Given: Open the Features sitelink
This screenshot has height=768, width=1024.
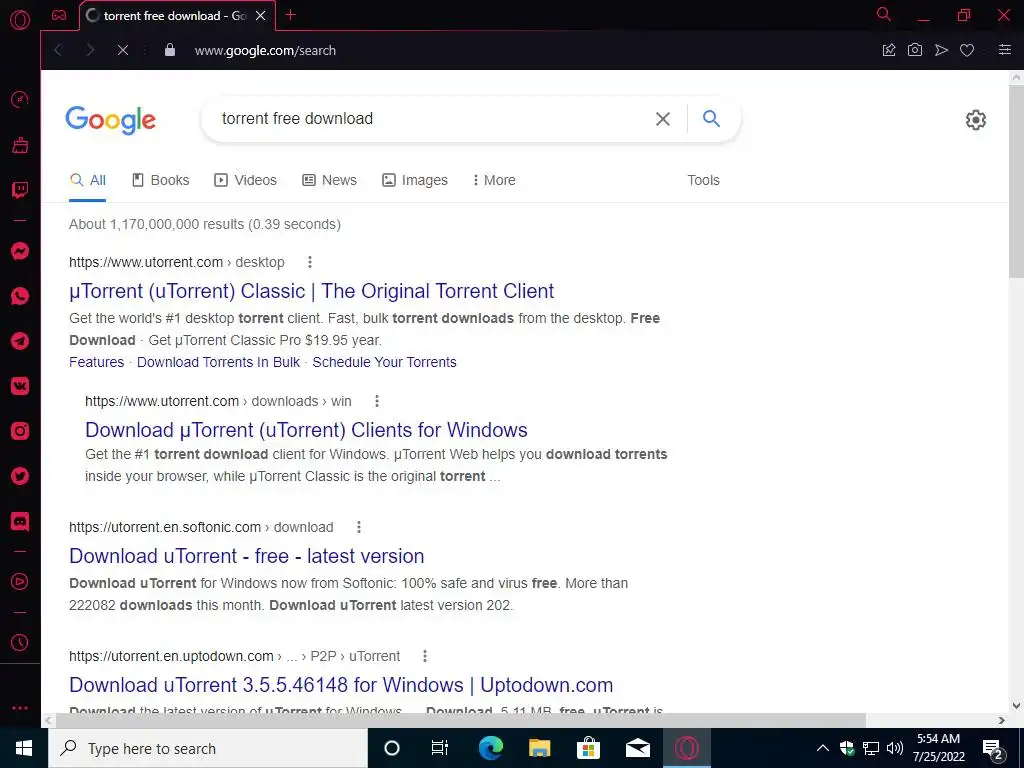Looking at the screenshot, I should pyautogui.click(x=97, y=362).
